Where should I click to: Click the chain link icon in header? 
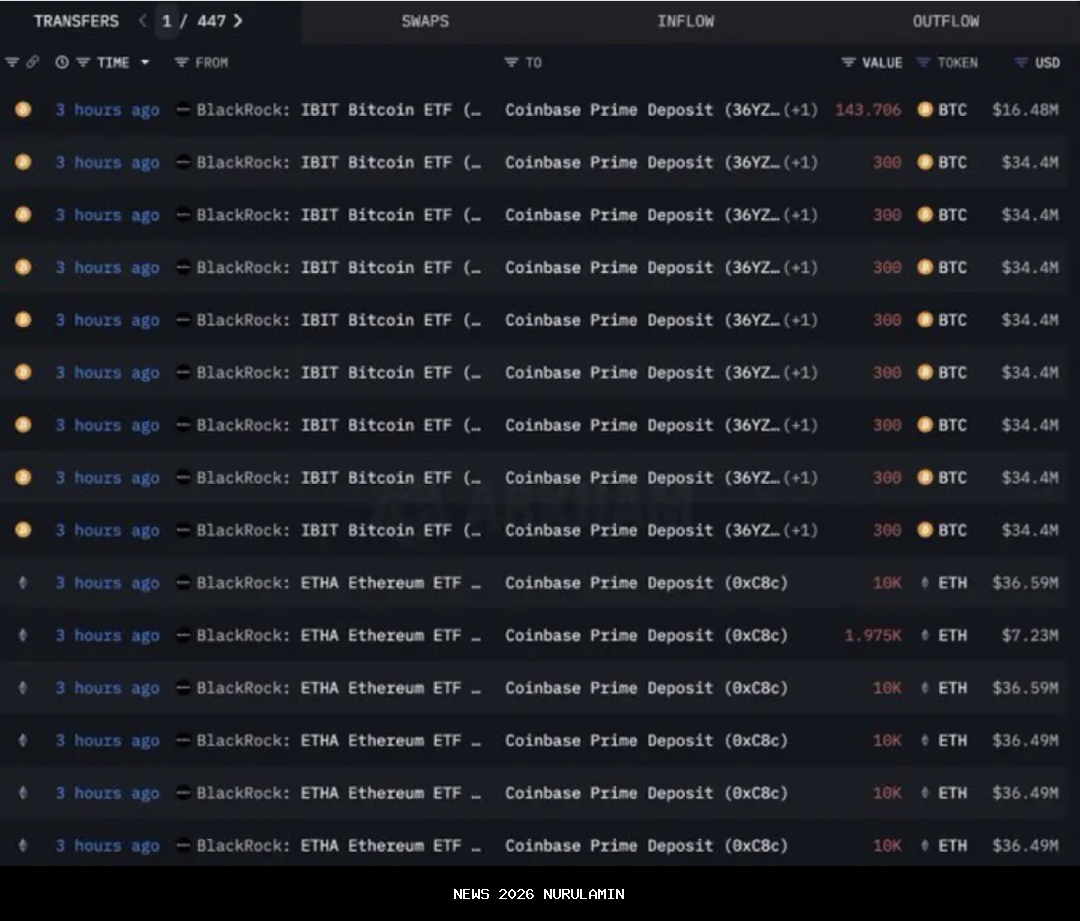32,62
